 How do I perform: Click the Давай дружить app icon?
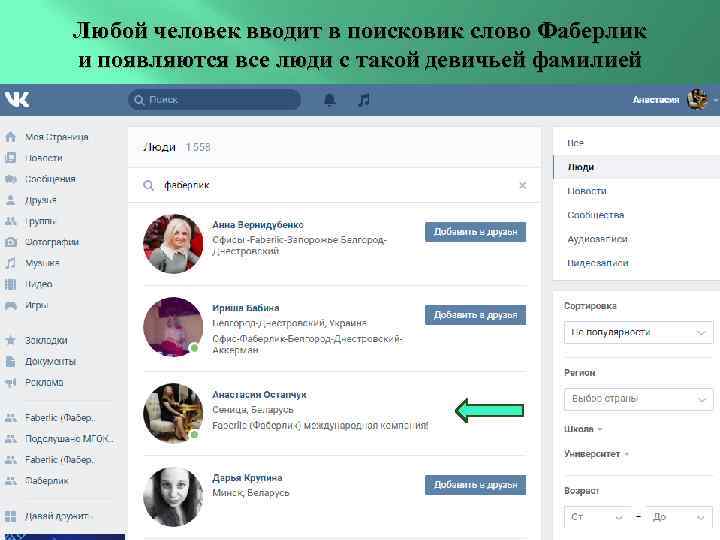[10, 516]
